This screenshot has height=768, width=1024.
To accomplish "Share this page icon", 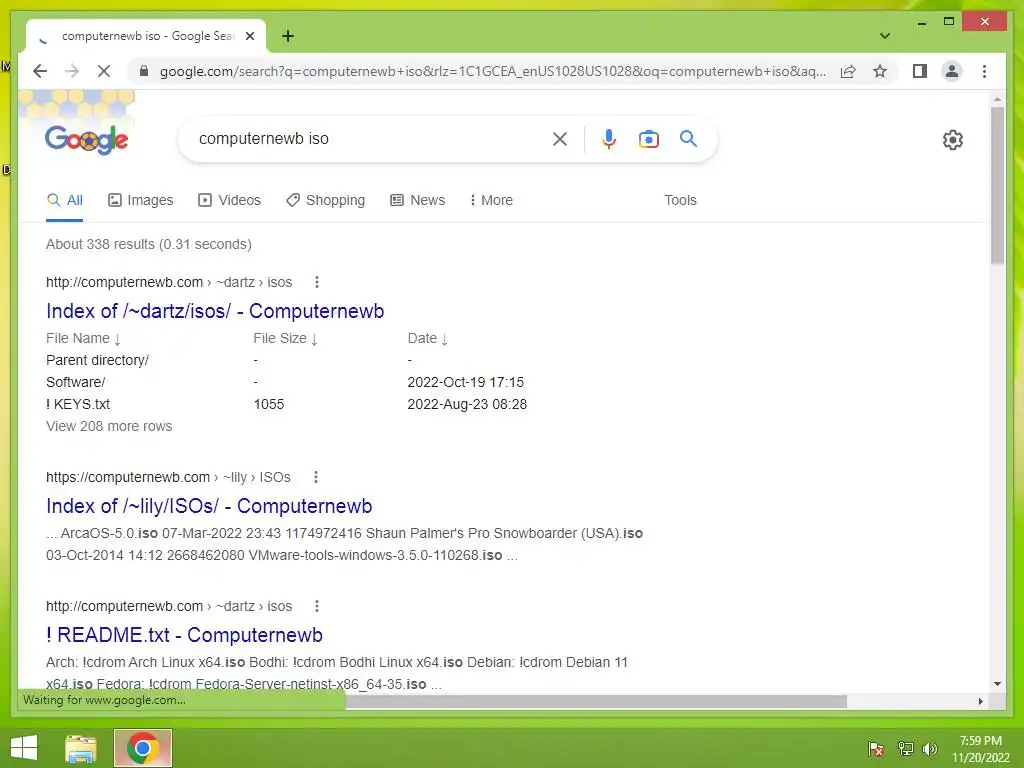I will [848, 71].
